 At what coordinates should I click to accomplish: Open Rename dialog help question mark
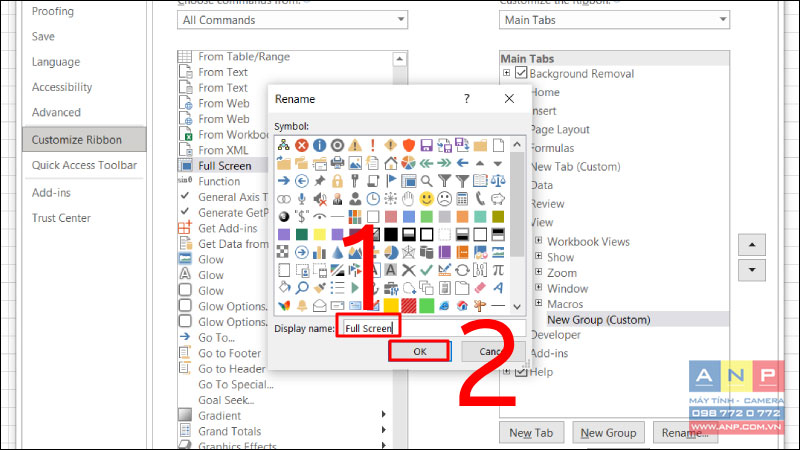[x=466, y=98]
